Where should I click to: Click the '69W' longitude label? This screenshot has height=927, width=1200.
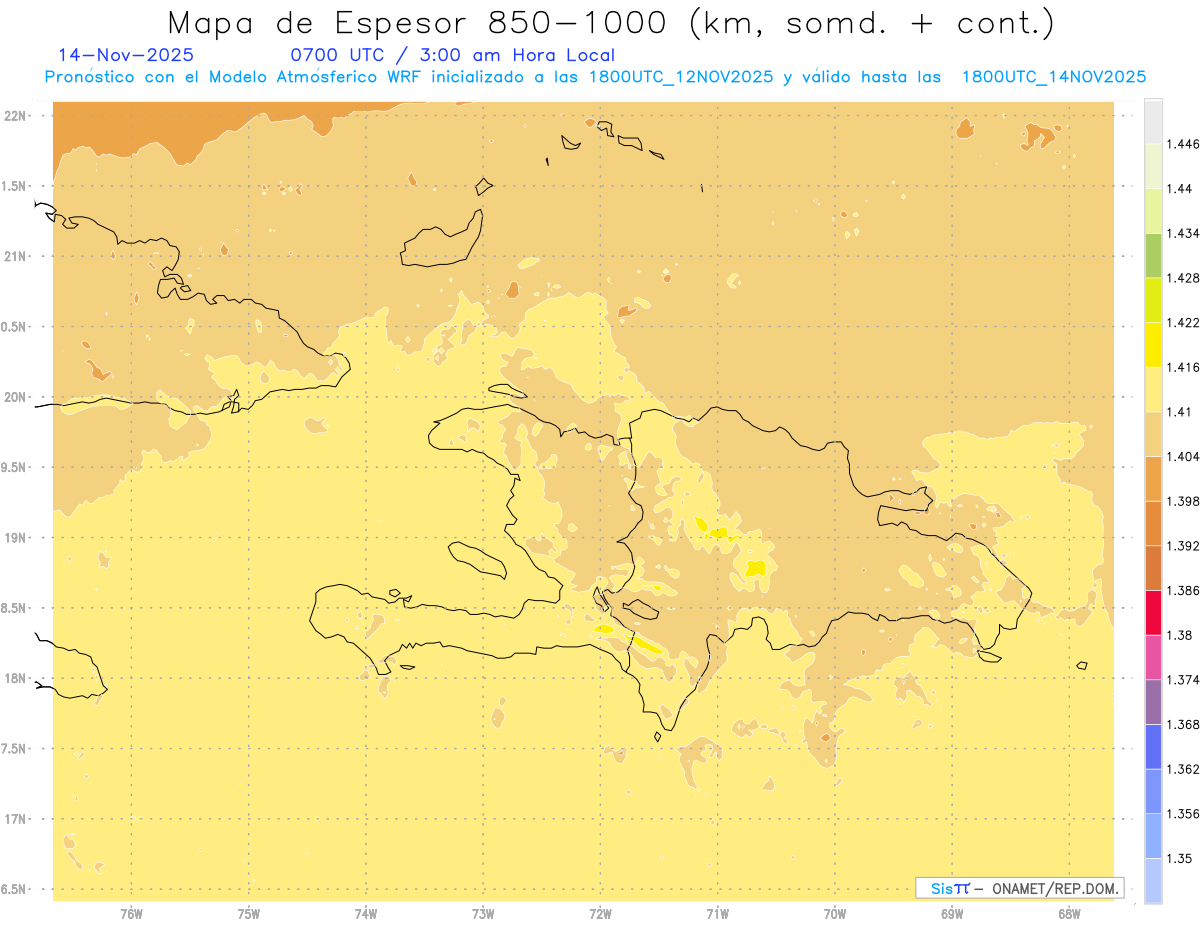coord(952,913)
